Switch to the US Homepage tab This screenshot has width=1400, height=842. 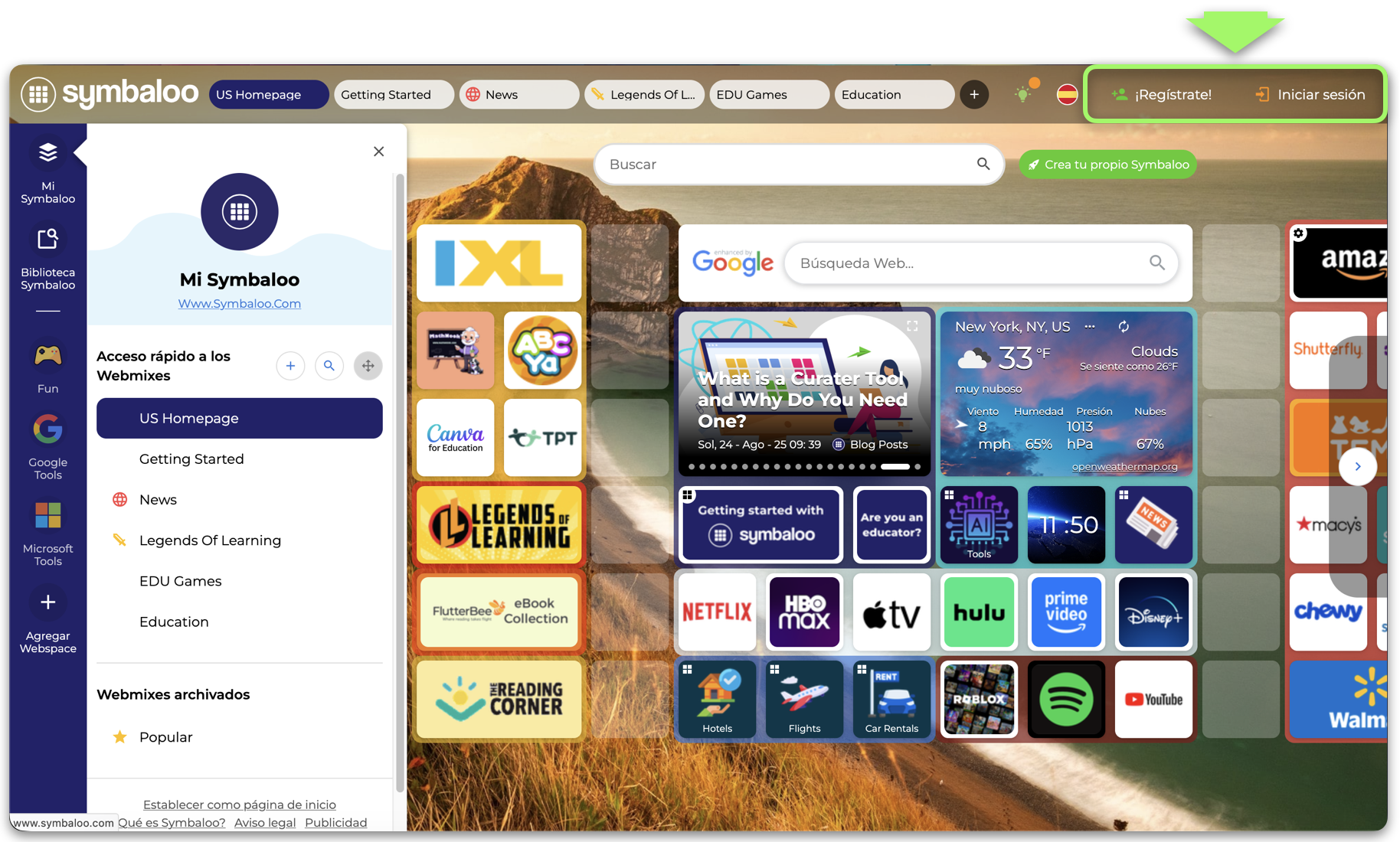coord(269,95)
